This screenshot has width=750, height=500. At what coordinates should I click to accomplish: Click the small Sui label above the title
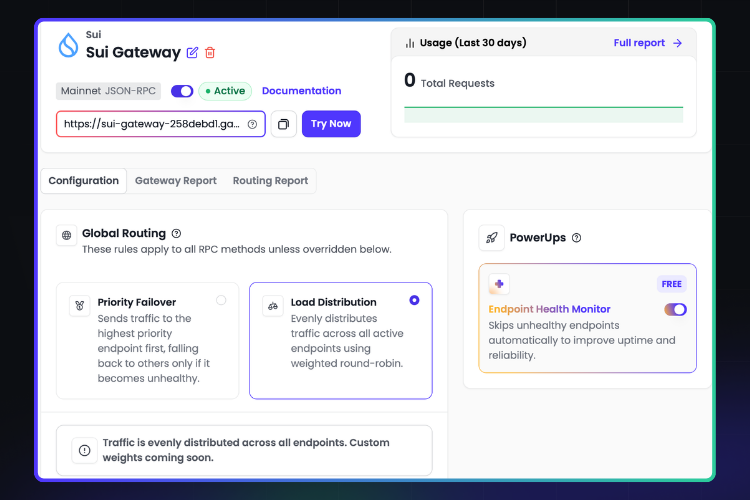[93, 34]
